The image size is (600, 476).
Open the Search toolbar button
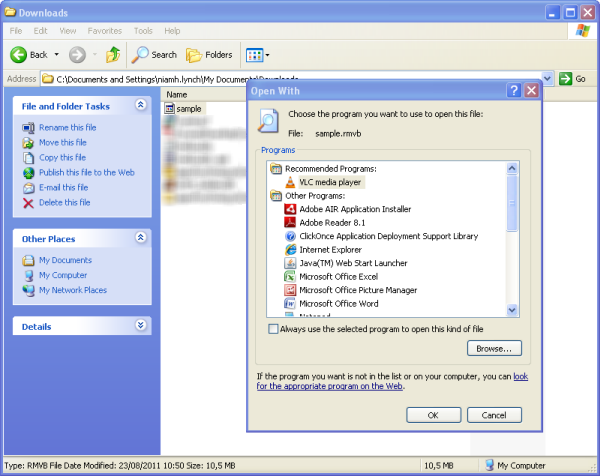click(x=155, y=54)
